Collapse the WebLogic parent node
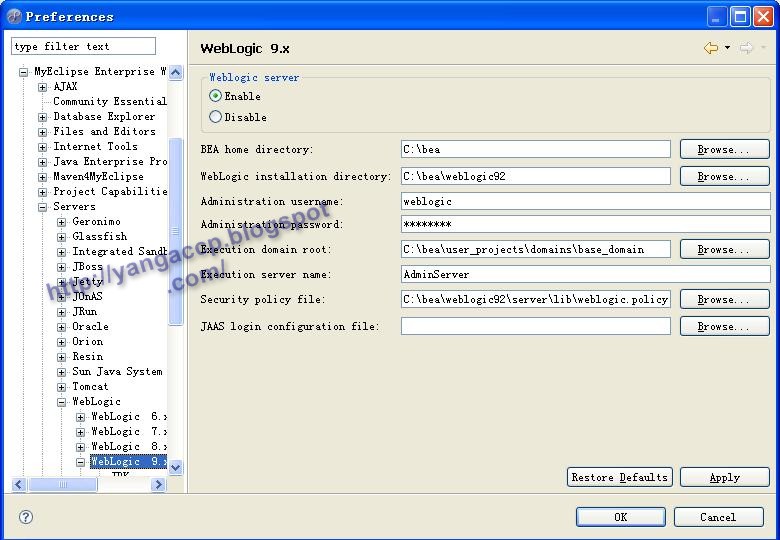This screenshot has width=780, height=540. 61,402
